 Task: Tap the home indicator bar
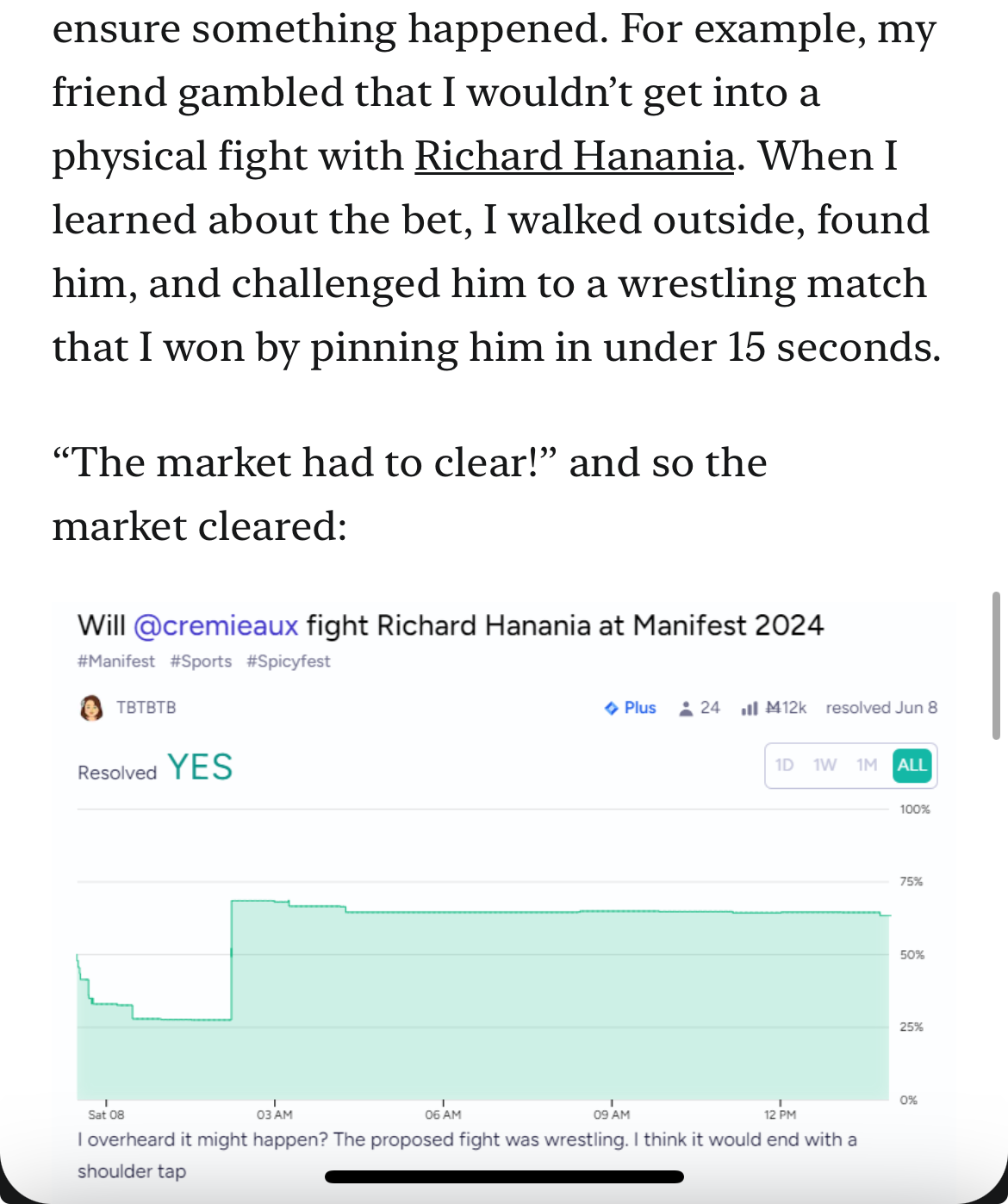click(504, 1176)
